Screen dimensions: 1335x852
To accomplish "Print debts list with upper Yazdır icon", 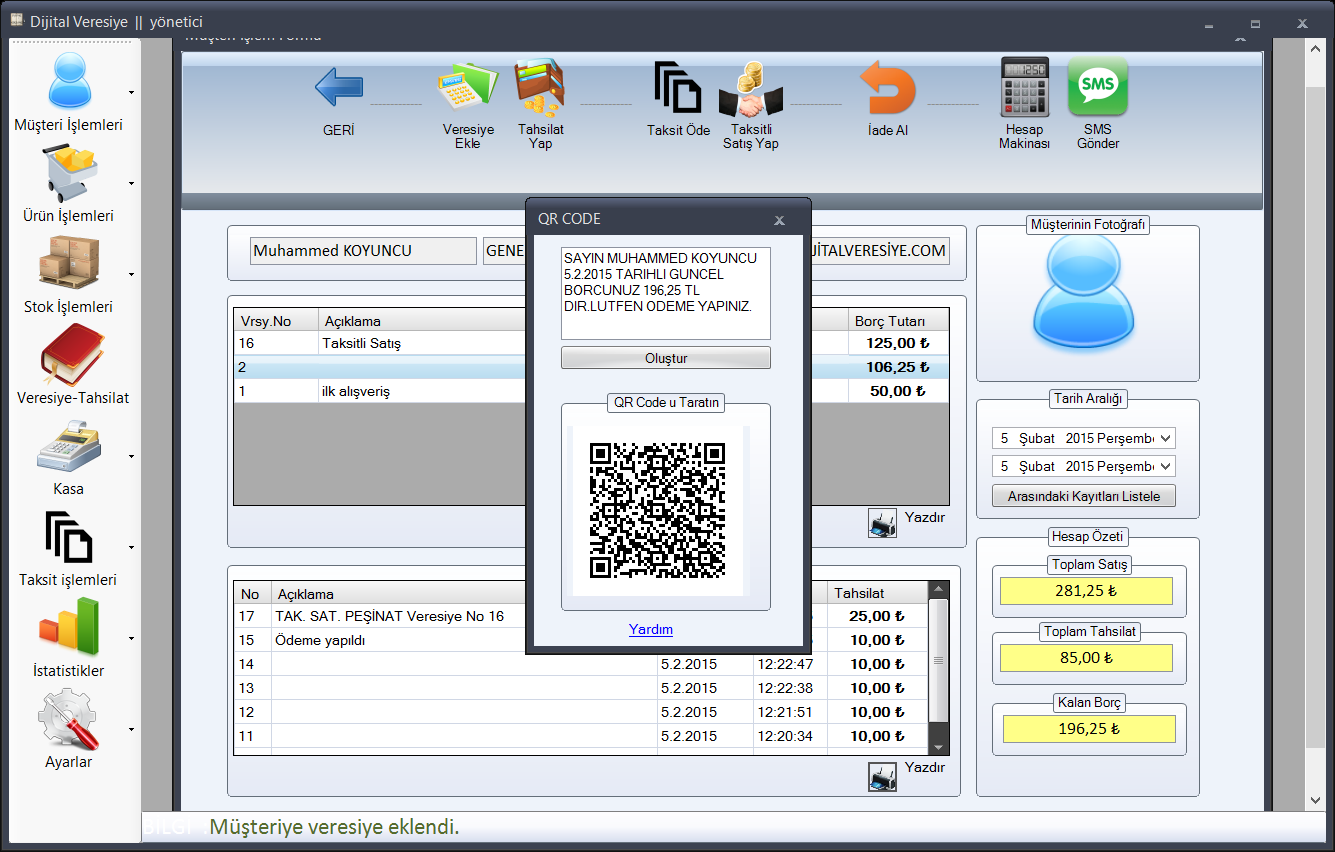I will pos(882,524).
